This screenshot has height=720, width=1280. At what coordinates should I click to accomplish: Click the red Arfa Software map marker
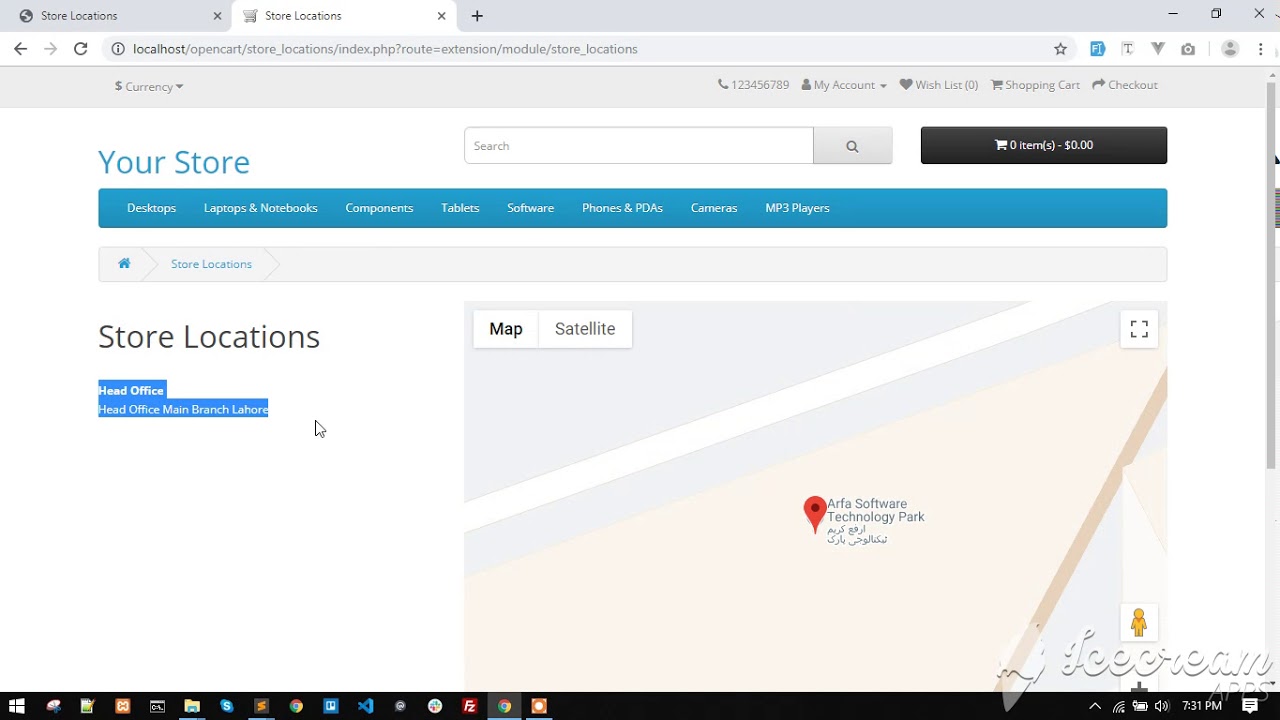[x=815, y=514]
